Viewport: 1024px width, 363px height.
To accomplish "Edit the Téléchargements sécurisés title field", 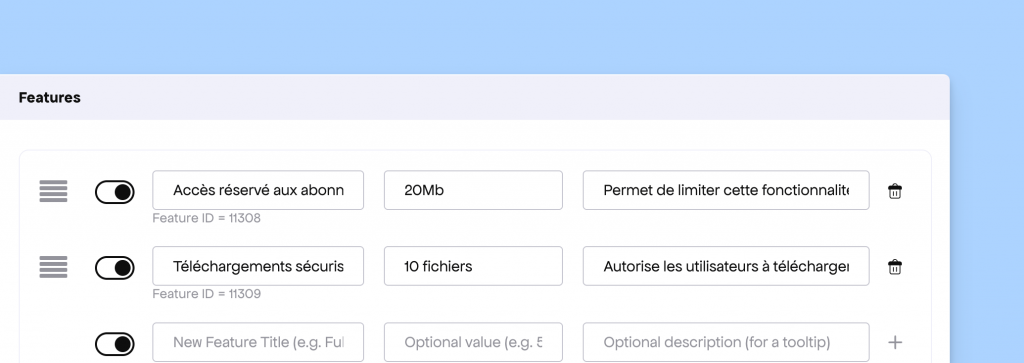I will (x=258, y=266).
